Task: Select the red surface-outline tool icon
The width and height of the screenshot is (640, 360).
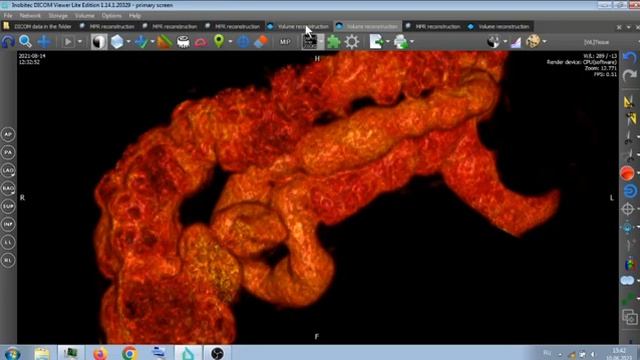Action: point(201,42)
